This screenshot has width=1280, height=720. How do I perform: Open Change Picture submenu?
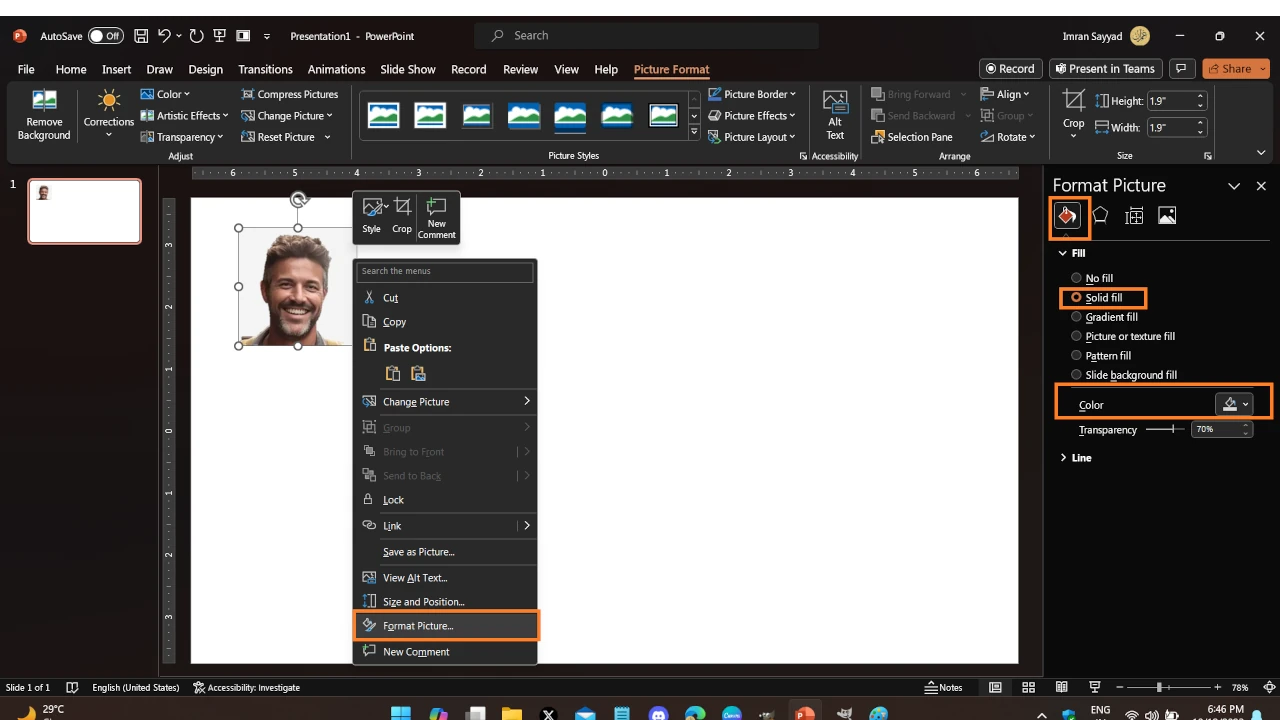click(445, 402)
